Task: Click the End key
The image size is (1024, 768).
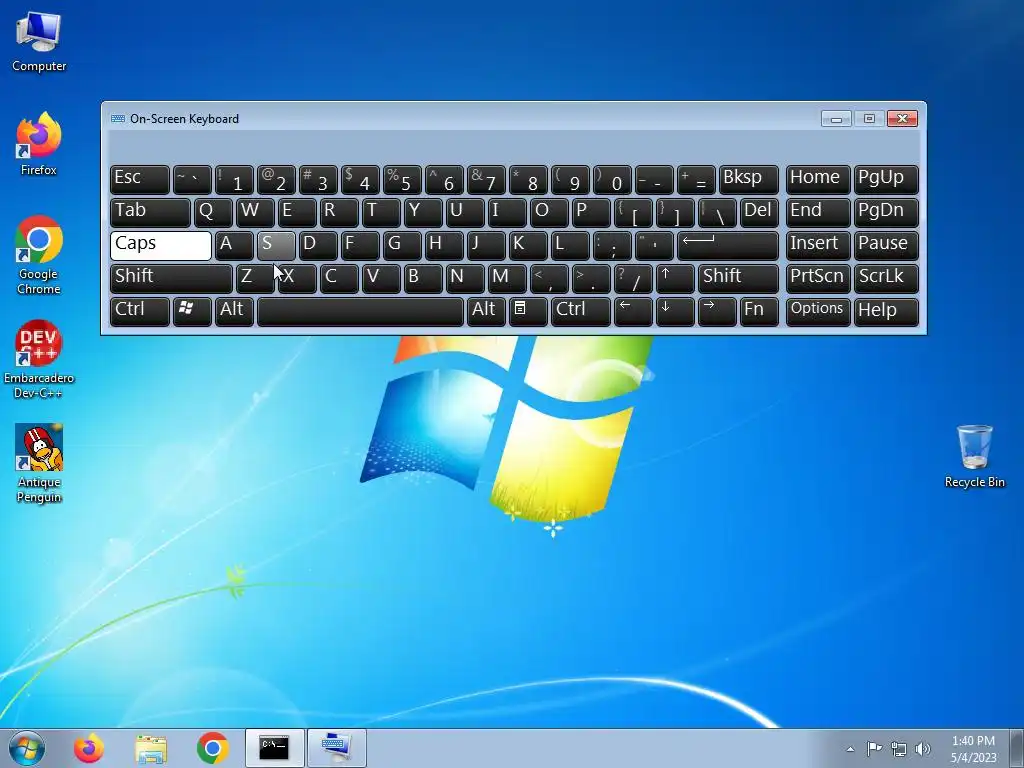Action: click(x=818, y=213)
